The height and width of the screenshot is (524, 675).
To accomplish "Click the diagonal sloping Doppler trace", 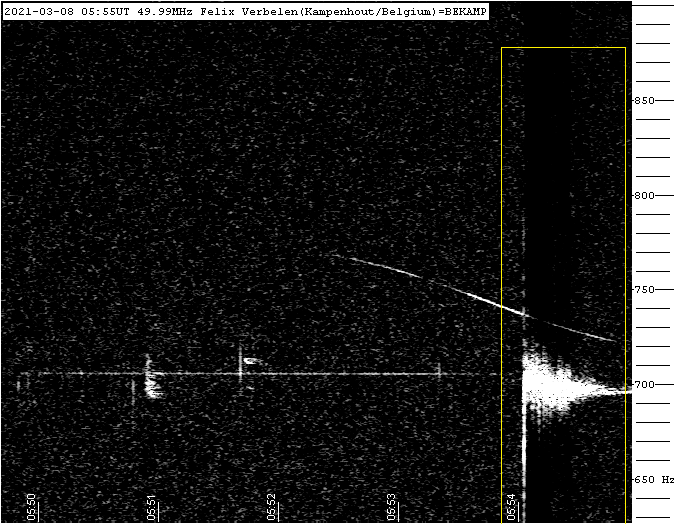I will [x=474, y=297].
